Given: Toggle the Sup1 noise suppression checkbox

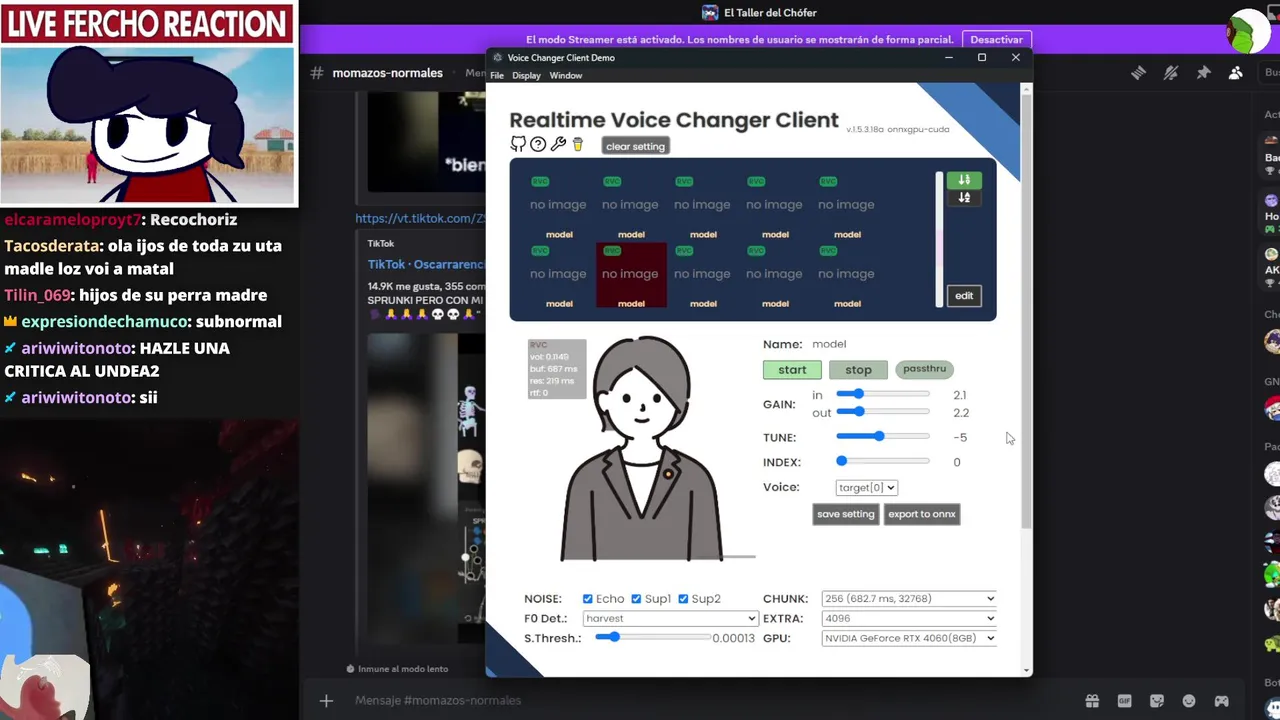Looking at the screenshot, I should (636, 599).
